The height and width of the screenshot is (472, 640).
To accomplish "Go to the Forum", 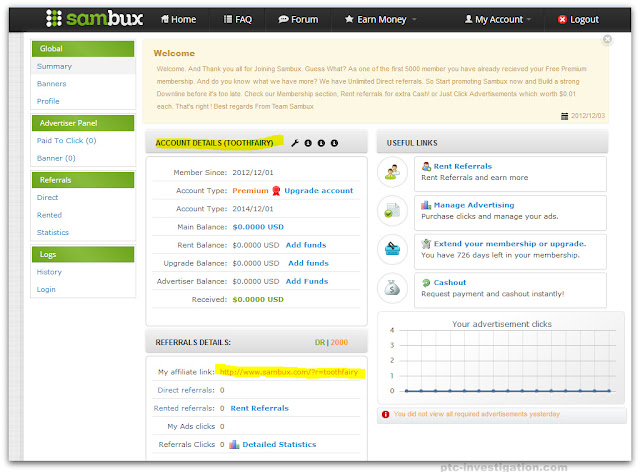I will [x=298, y=20].
